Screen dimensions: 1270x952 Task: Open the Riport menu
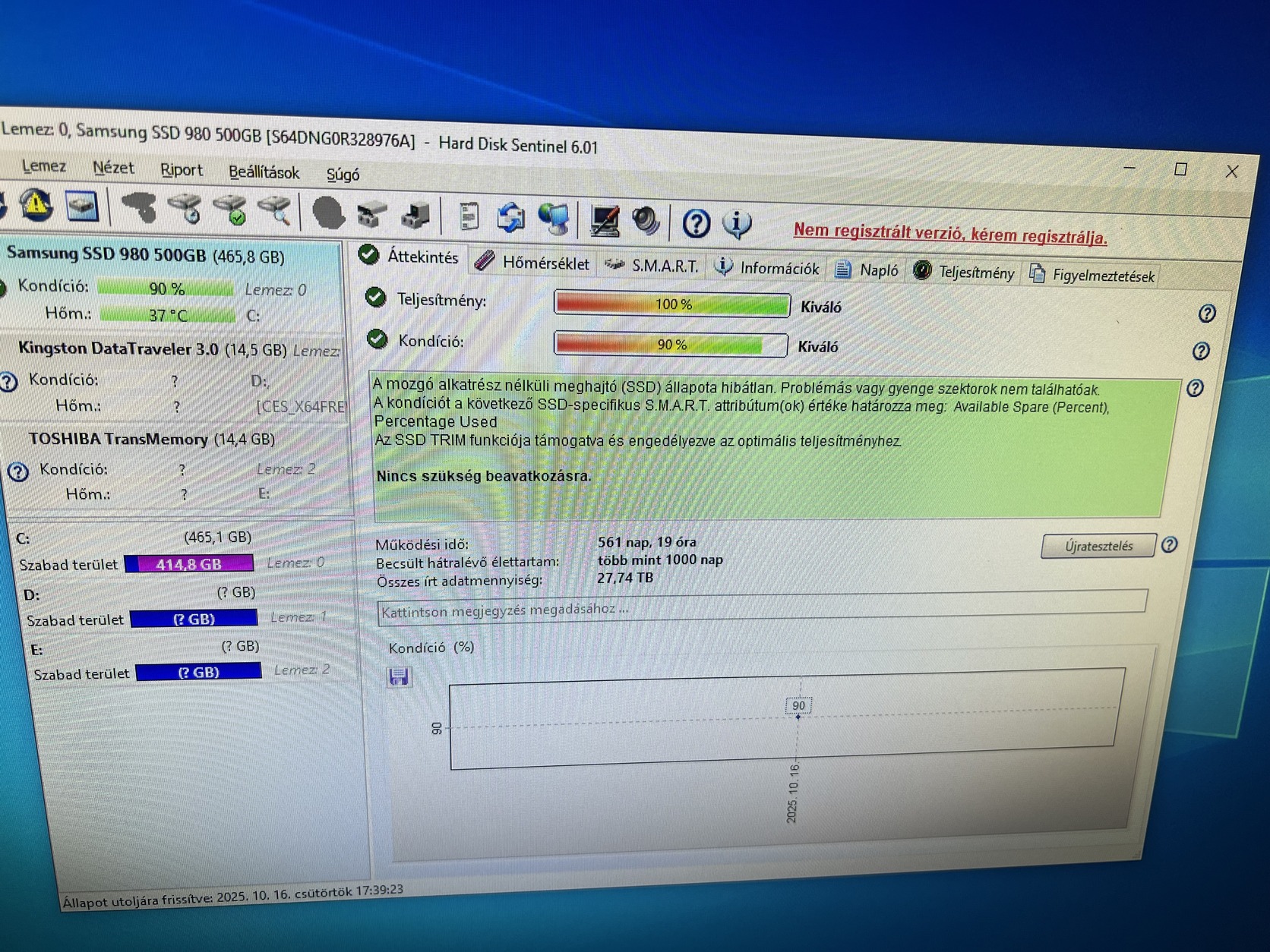(x=182, y=170)
